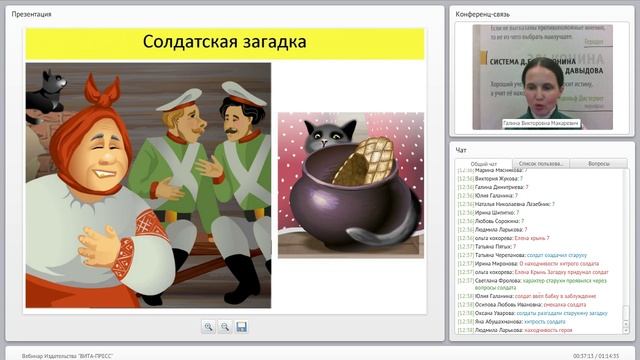Select Юлия Галанина message about бабу в заблуждение

click(x=527, y=296)
